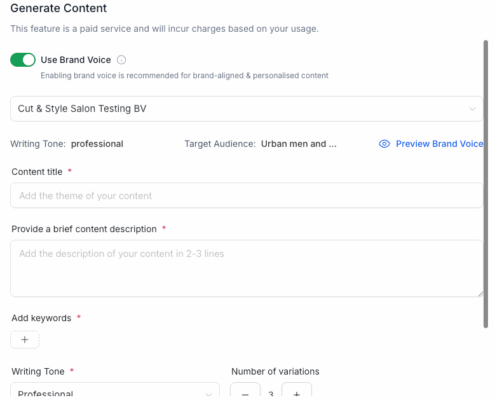Increase number of variations with the plus button
This screenshot has width=495, height=400.
tap(296, 391)
